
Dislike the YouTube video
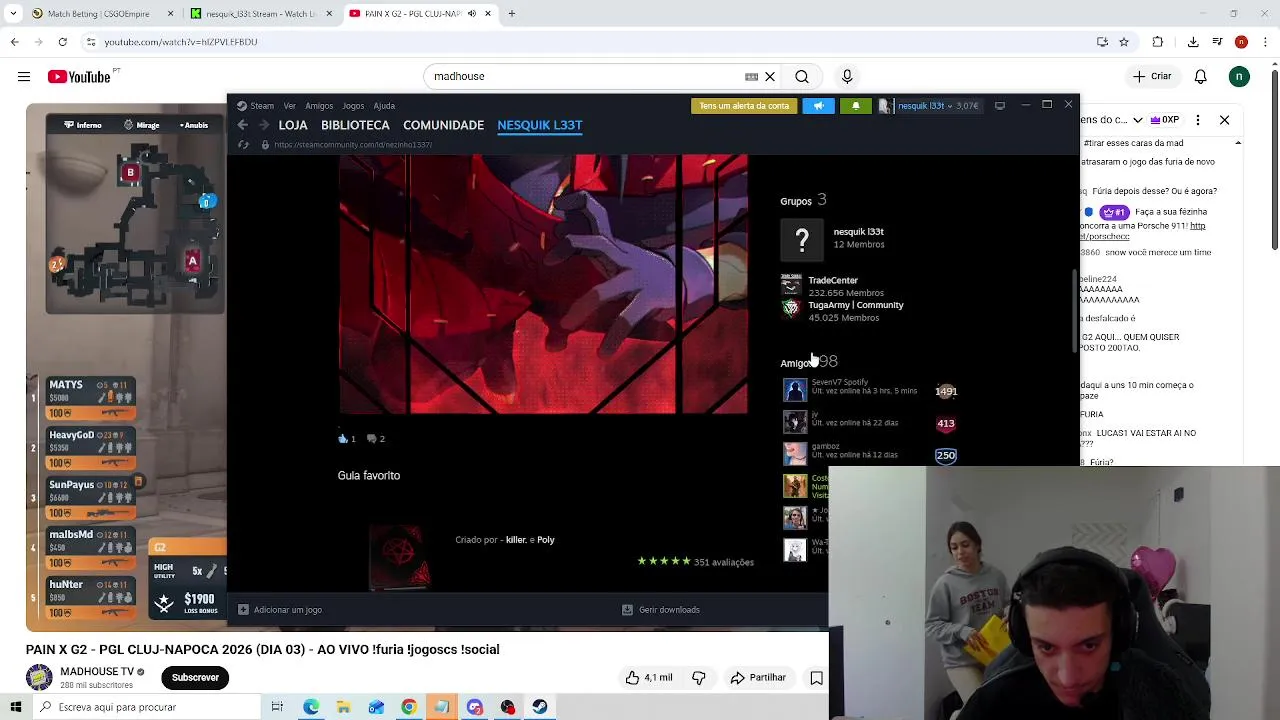(x=699, y=678)
